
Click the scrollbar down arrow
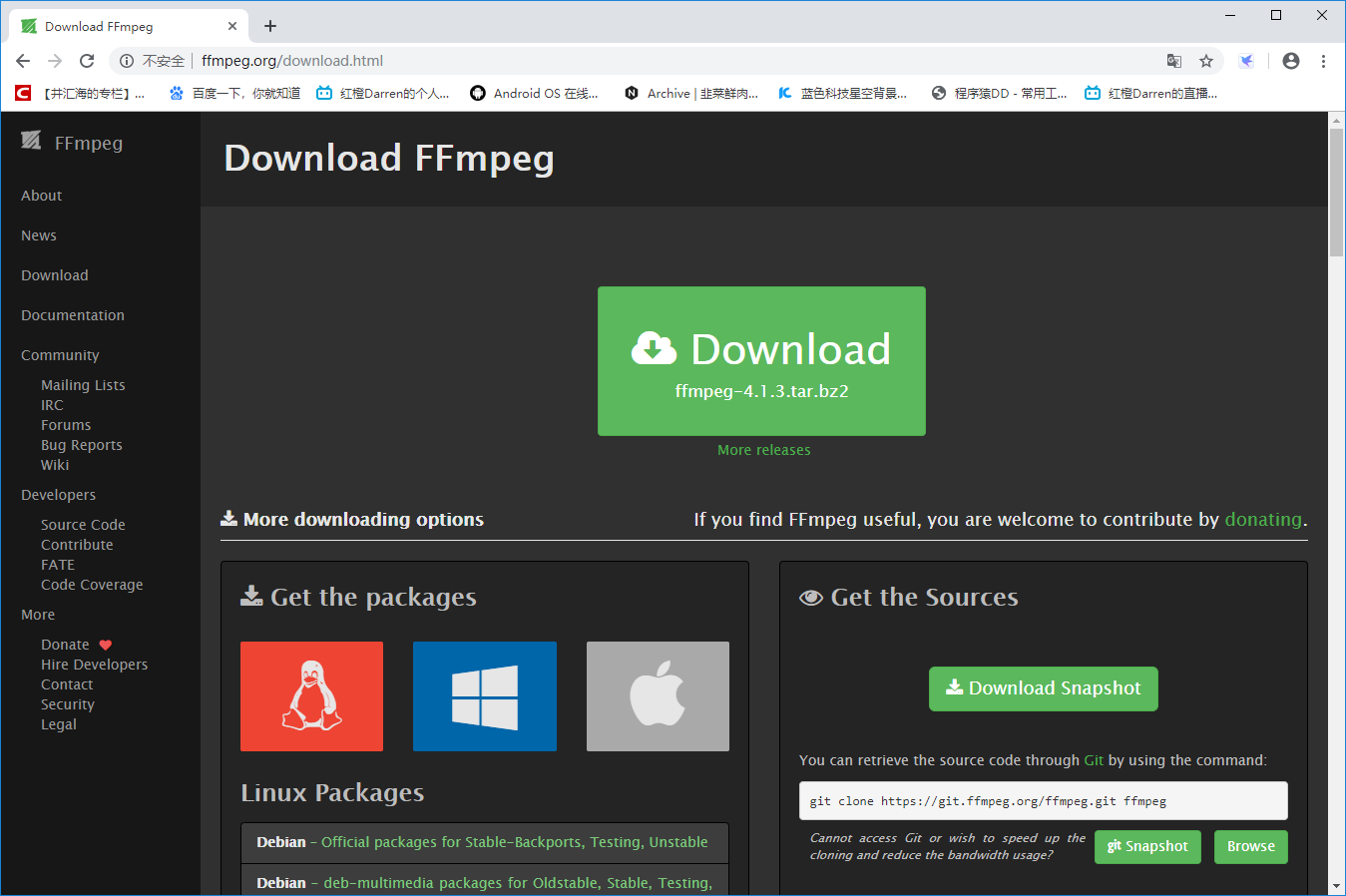pyautogui.click(x=1337, y=886)
